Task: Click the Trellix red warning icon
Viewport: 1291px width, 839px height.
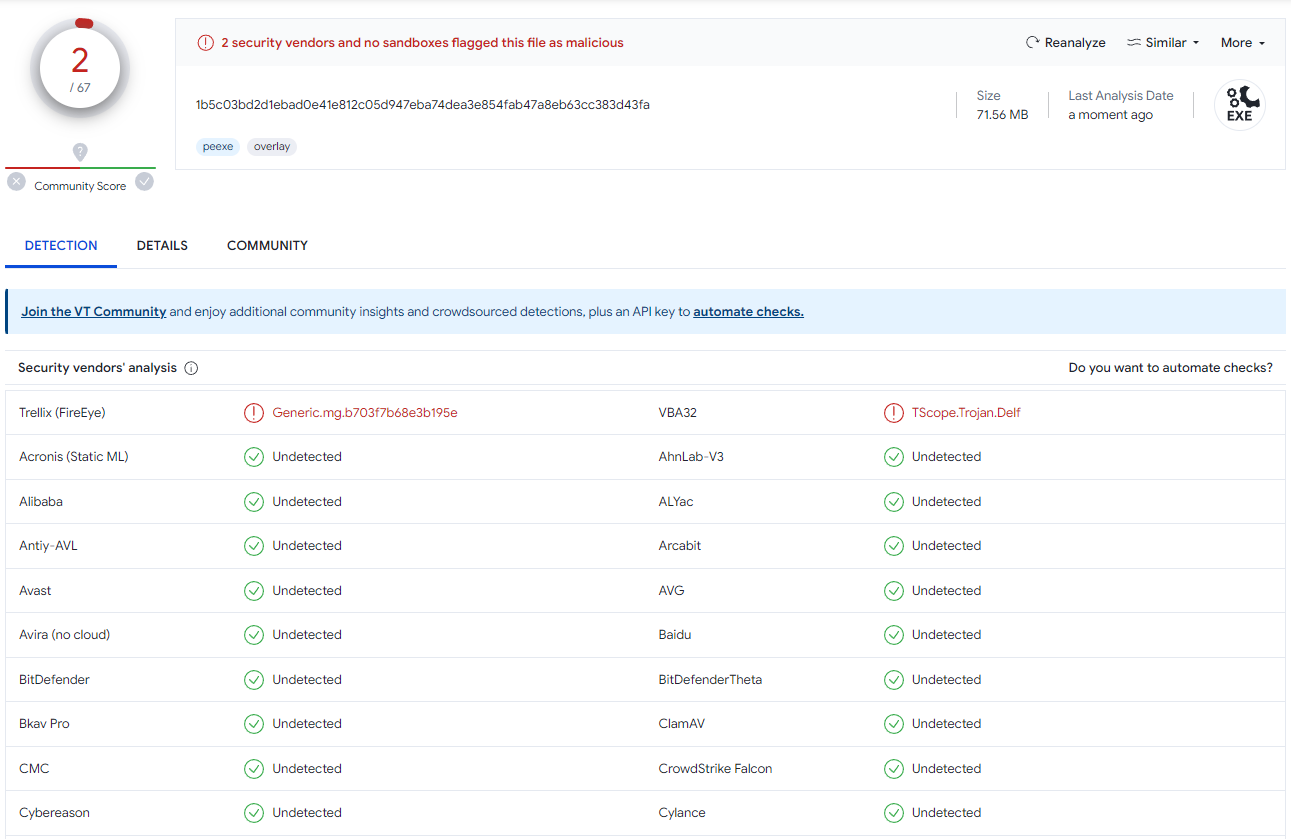Action: click(254, 413)
